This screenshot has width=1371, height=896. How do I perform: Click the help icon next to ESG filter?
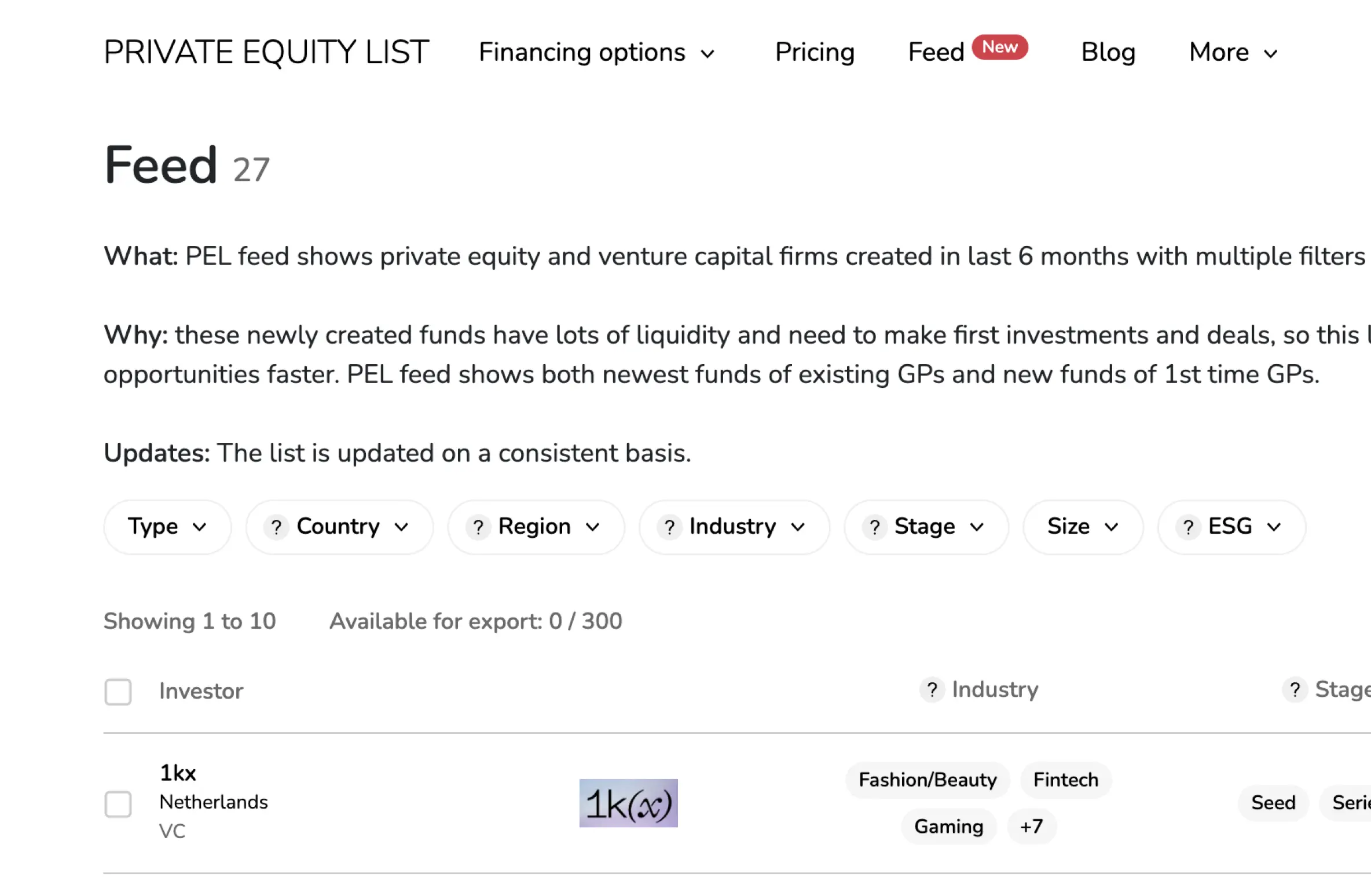(x=1188, y=527)
